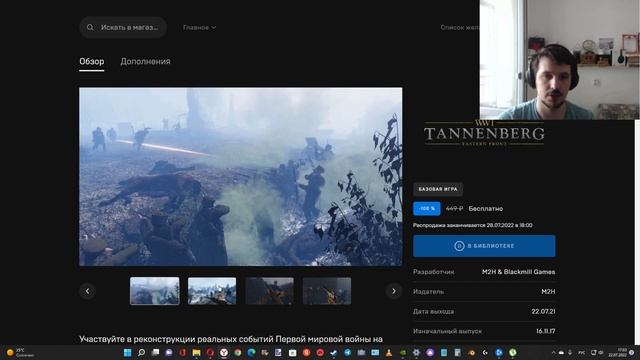
Task: Open NVIDIA app from taskbar
Action: 402,352
